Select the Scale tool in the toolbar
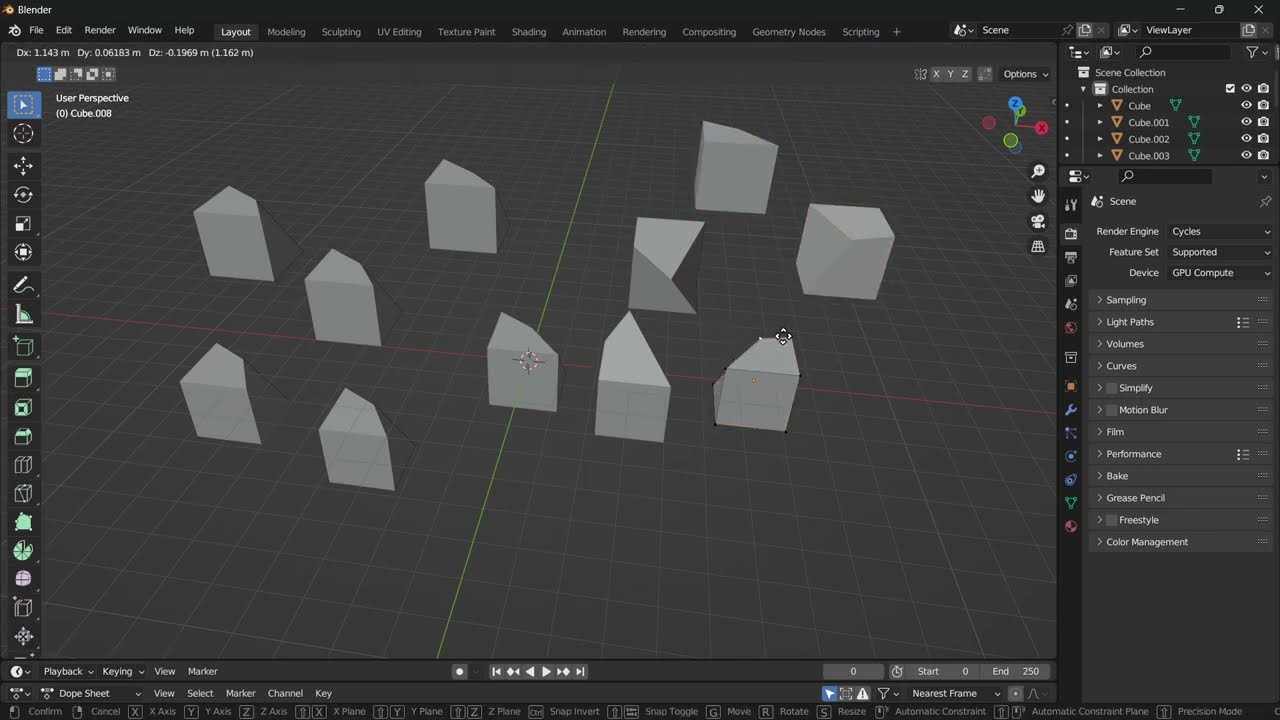This screenshot has width=1280, height=720. (x=24, y=224)
